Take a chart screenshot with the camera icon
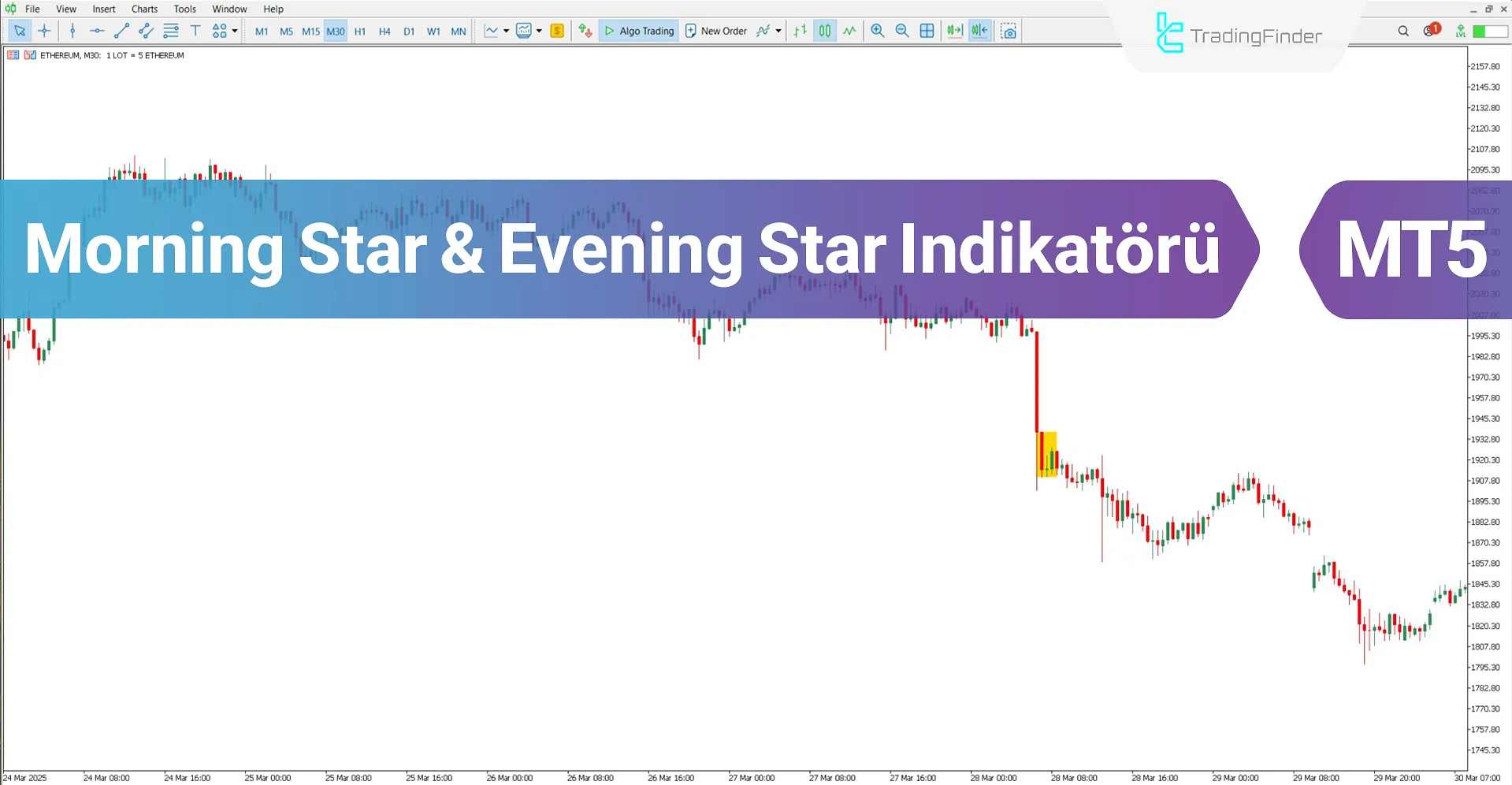The image size is (1512, 785). 1009,31
